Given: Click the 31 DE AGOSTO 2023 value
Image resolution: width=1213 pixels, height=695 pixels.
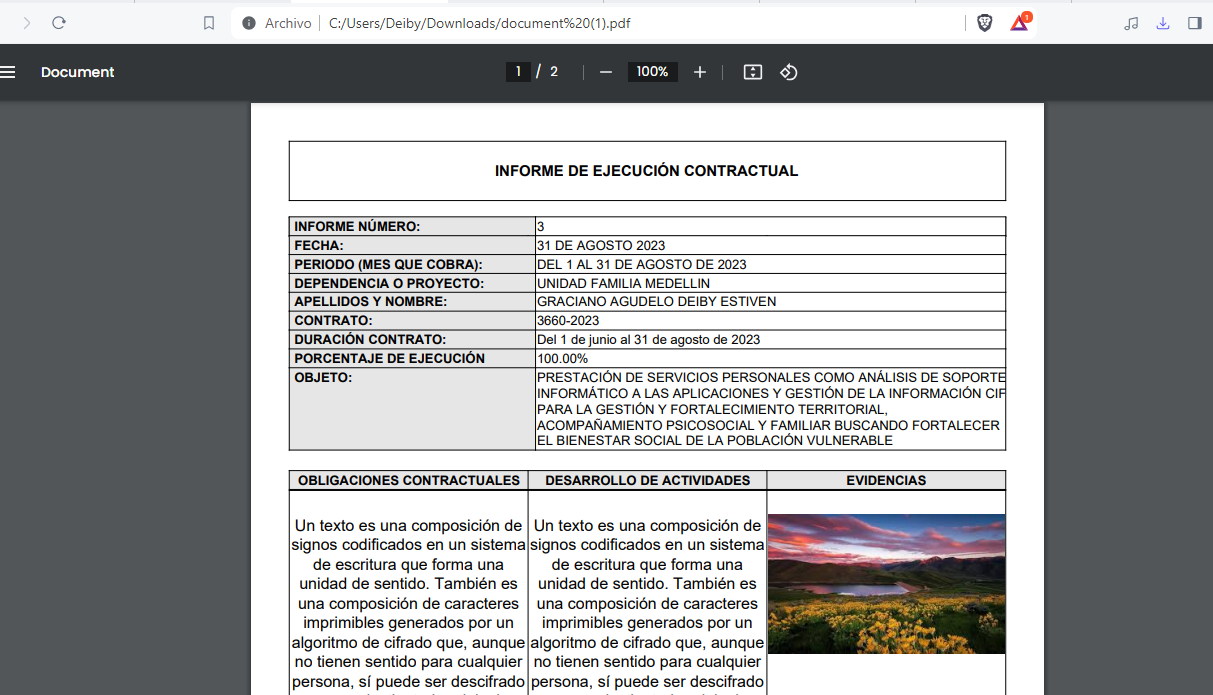Looking at the screenshot, I should 601,246.
